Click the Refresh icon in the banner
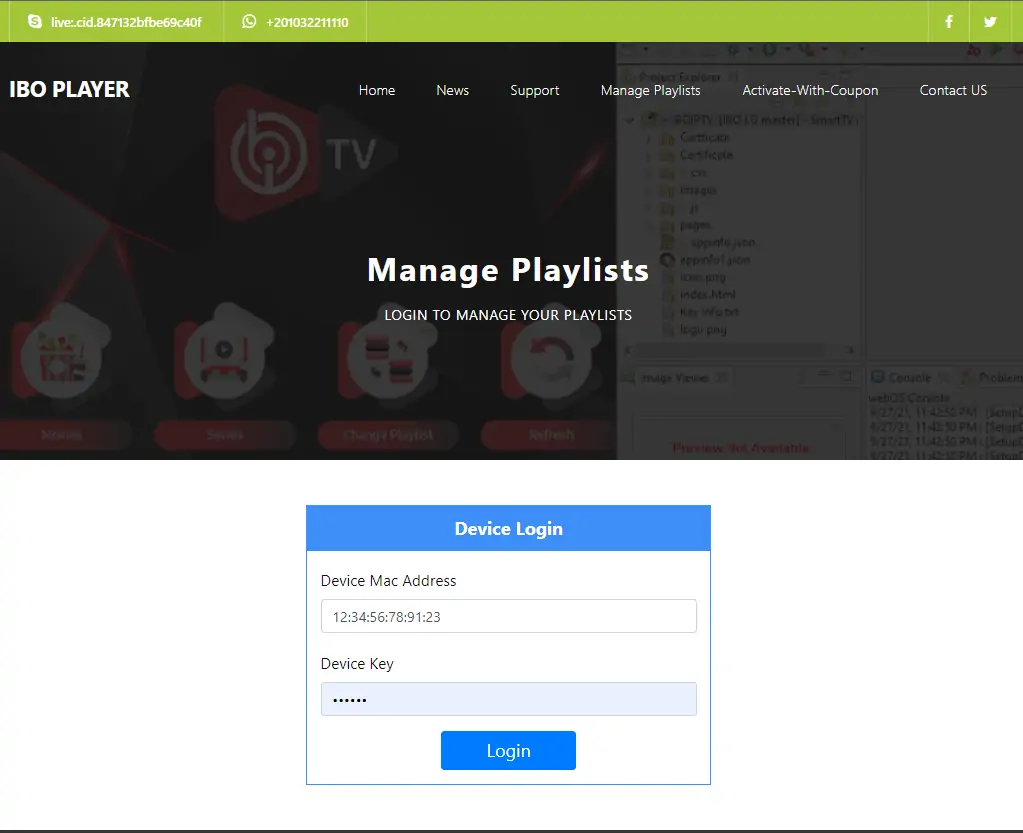Screen dimensions: 1023x833 (550, 362)
